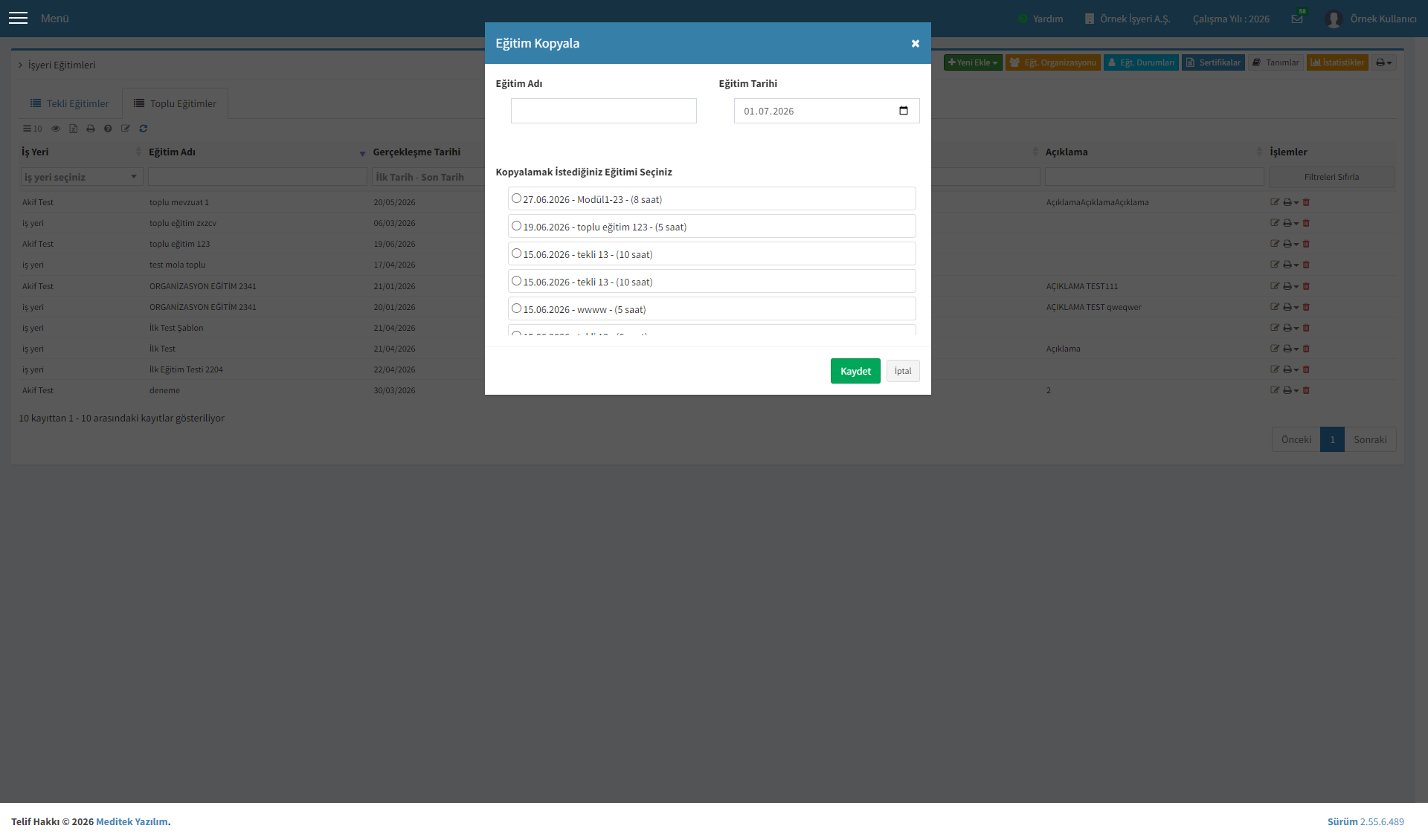The width and height of the screenshot is (1428, 840).
Task: Edit the deneme row with pencil icon
Action: pos(1275,390)
